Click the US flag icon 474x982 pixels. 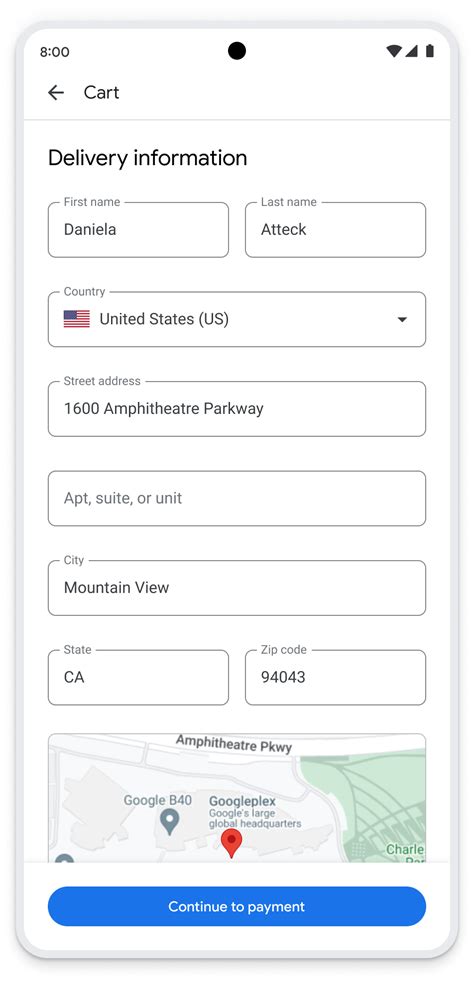tap(76, 319)
